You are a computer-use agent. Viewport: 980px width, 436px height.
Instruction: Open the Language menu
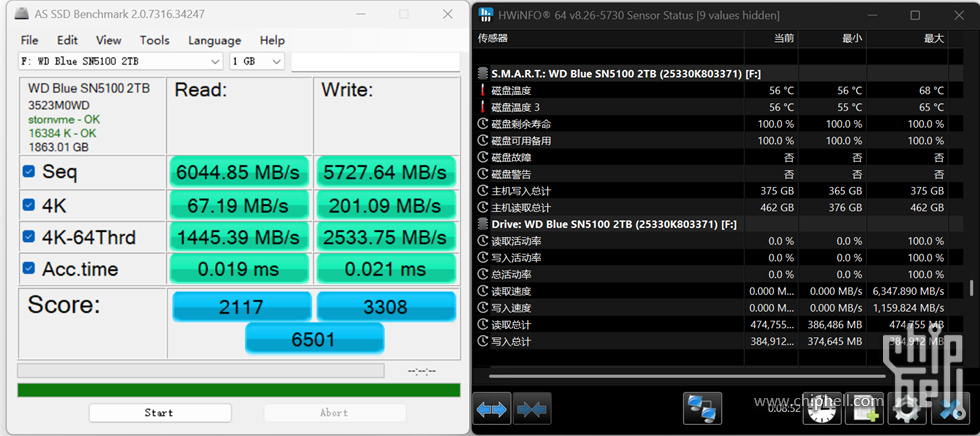[x=214, y=40]
